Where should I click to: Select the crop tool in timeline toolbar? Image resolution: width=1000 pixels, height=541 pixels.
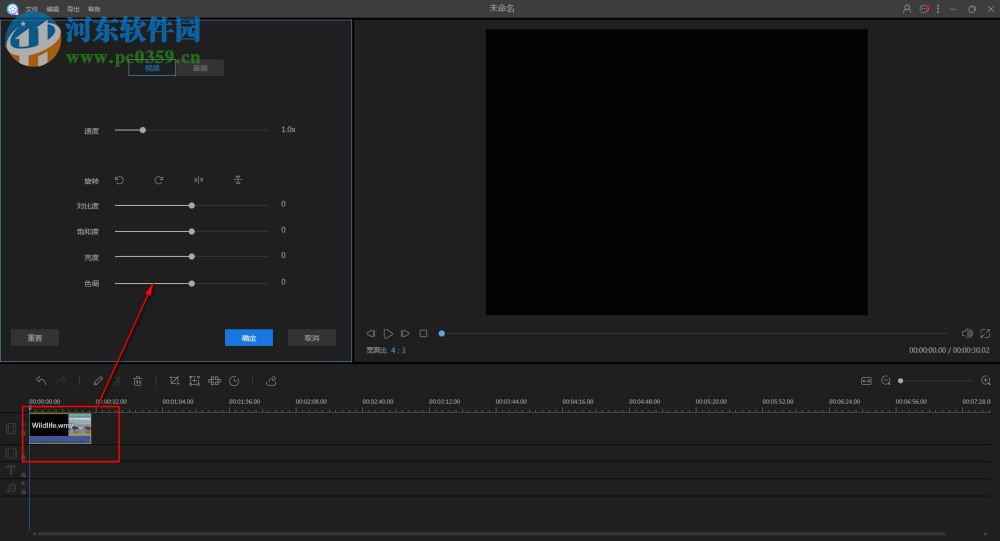(174, 381)
